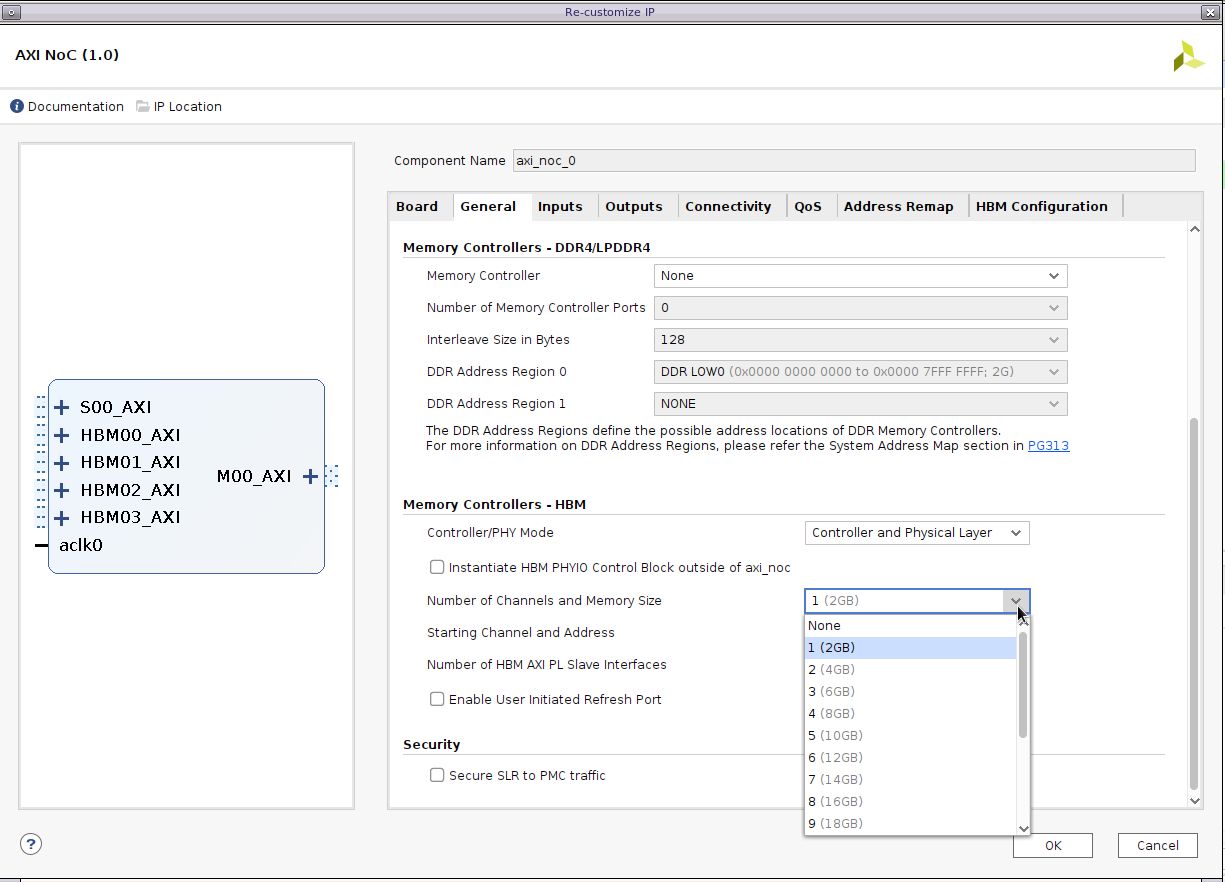
Task: Check Secure SLR to PMC traffic
Action: 437,775
